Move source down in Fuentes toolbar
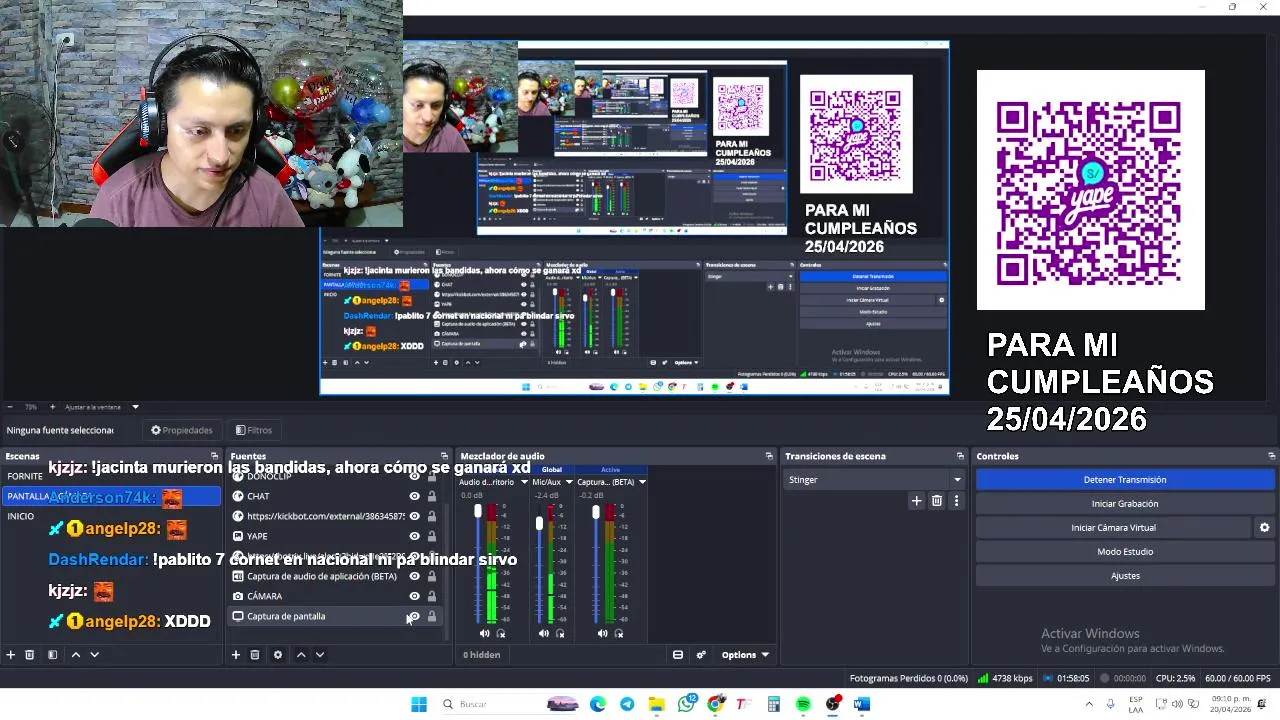1280x720 pixels. coord(320,655)
